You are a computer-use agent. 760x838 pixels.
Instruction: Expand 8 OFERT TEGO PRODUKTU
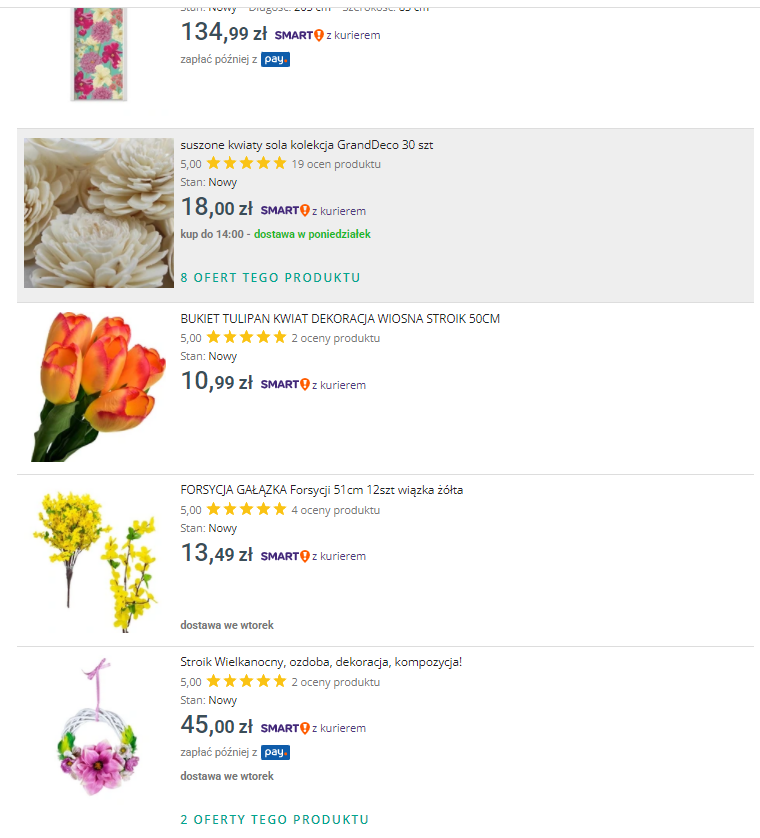pyautogui.click(x=270, y=278)
